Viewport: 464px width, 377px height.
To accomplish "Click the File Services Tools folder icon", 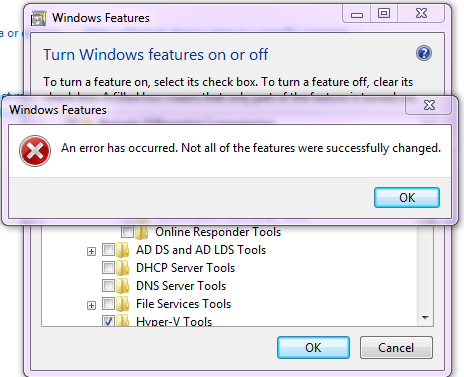I will click(122, 304).
